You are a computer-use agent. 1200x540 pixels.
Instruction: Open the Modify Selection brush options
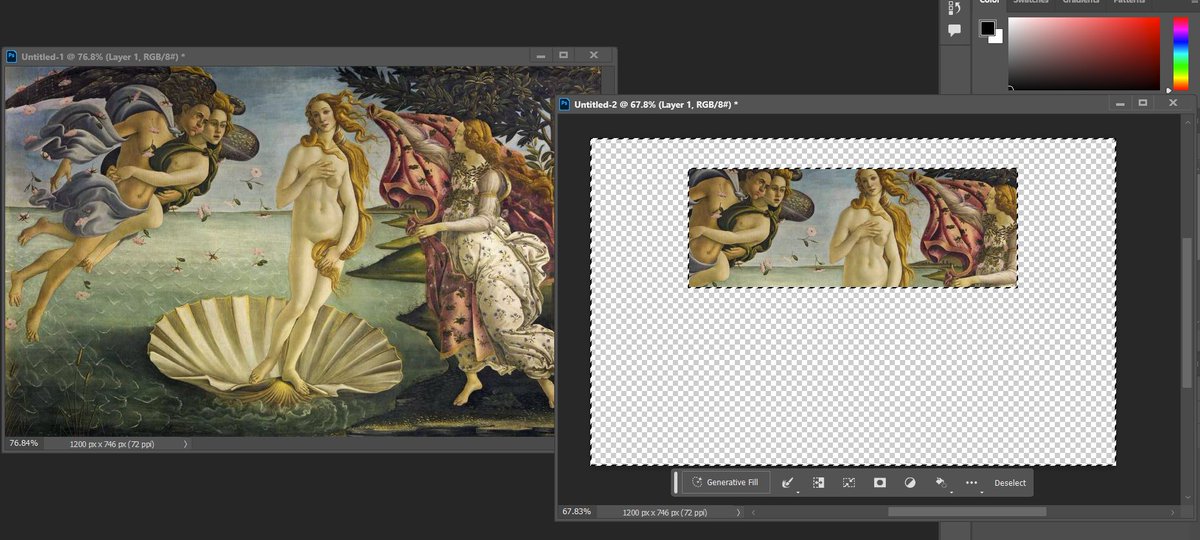click(789, 483)
